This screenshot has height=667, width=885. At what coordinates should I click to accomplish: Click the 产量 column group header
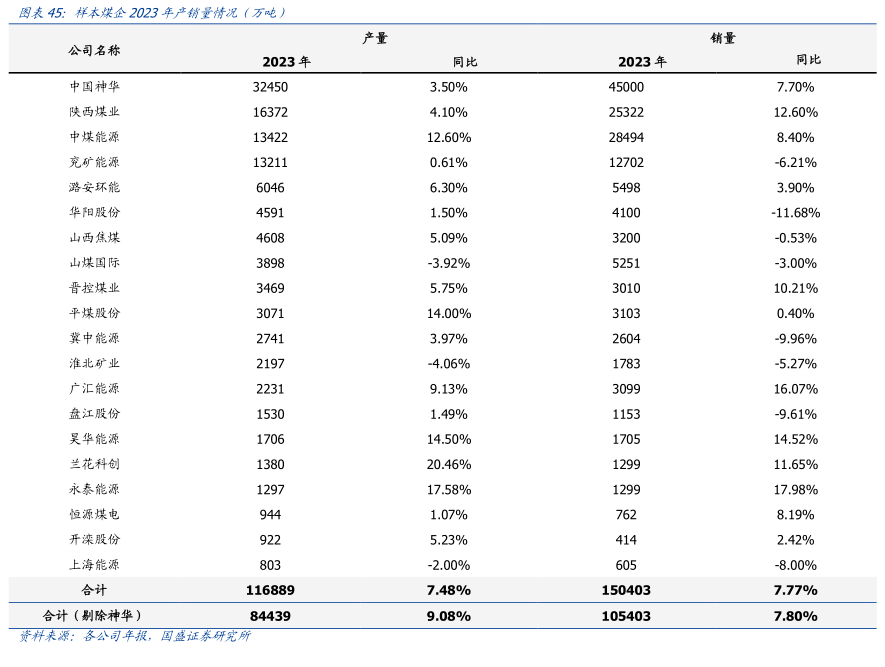pos(375,38)
